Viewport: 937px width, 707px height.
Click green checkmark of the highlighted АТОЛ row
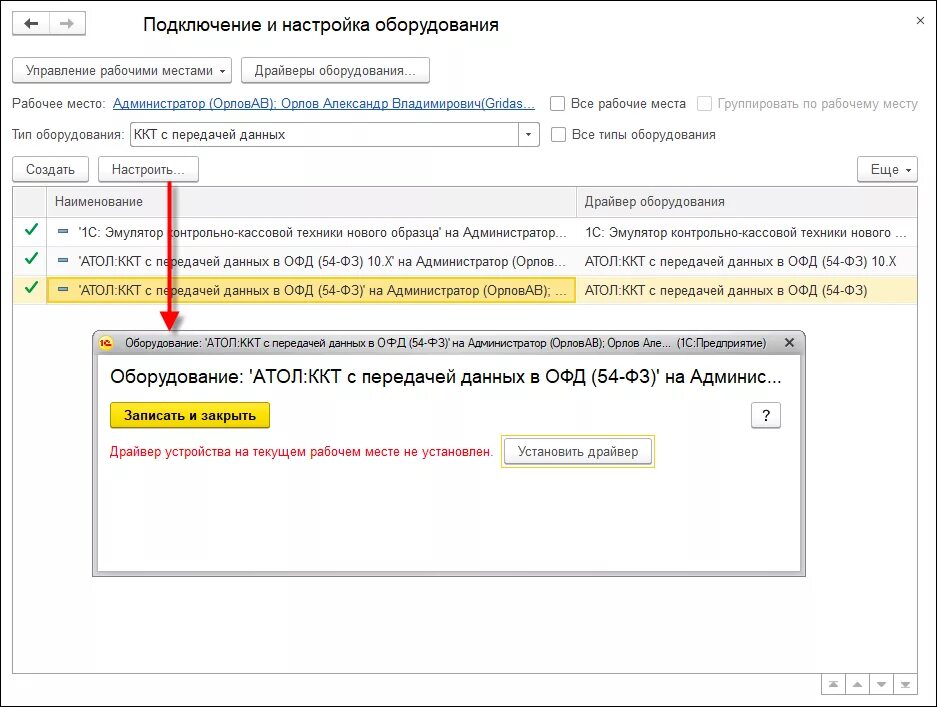[x=30, y=288]
